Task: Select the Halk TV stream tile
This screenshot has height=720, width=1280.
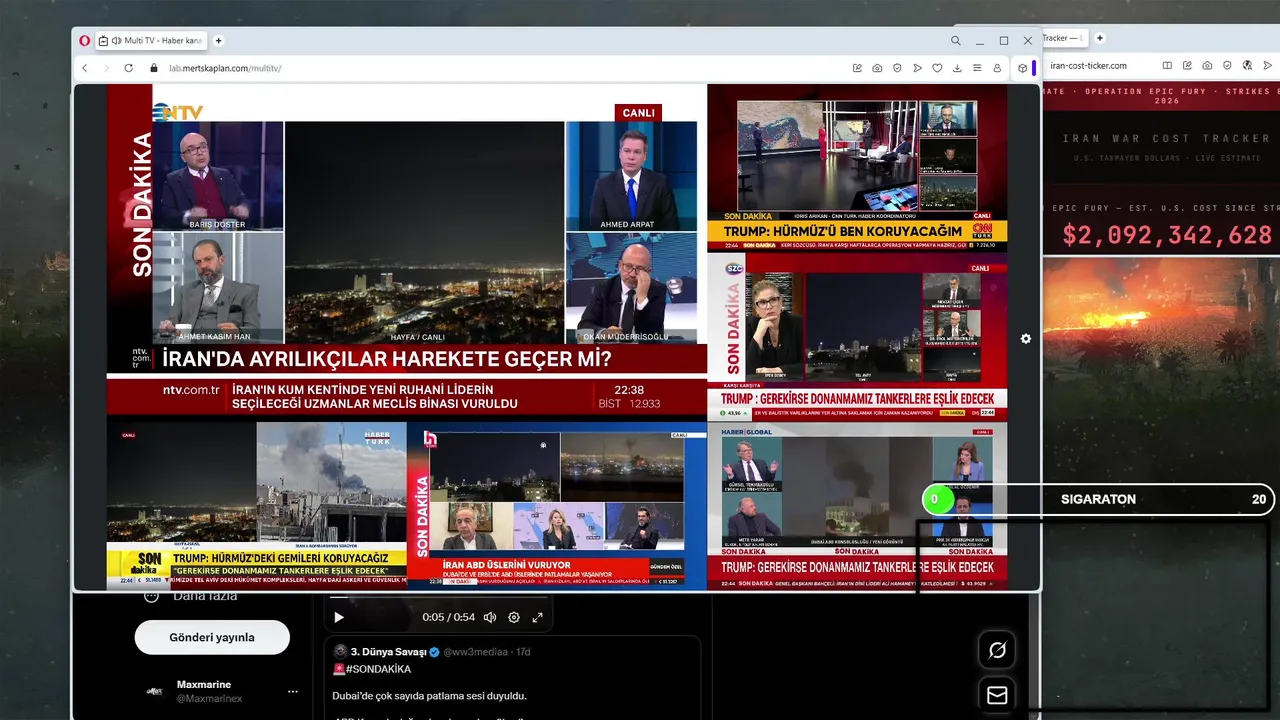Action: (x=556, y=506)
